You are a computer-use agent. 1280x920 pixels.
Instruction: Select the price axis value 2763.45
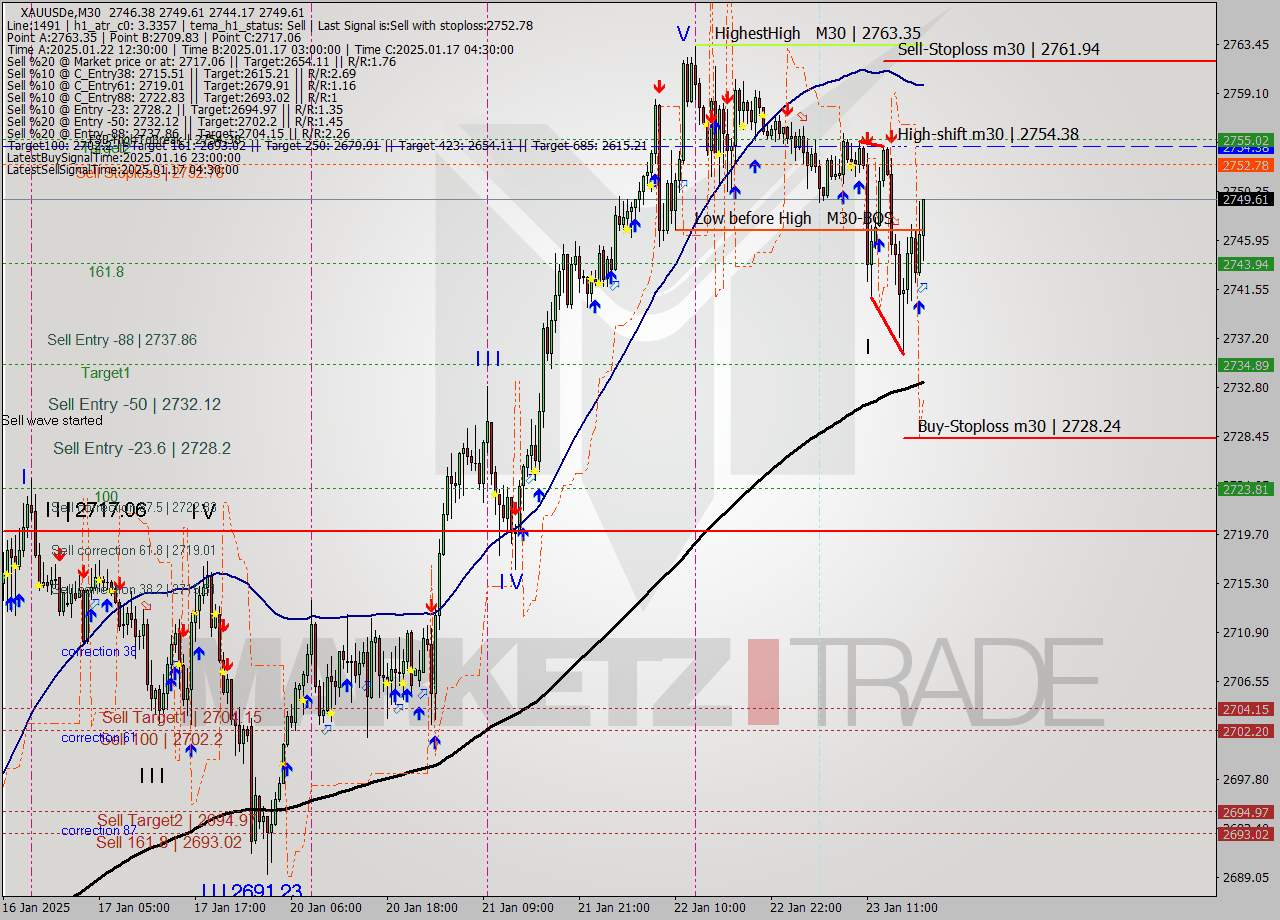pos(1245,44)
